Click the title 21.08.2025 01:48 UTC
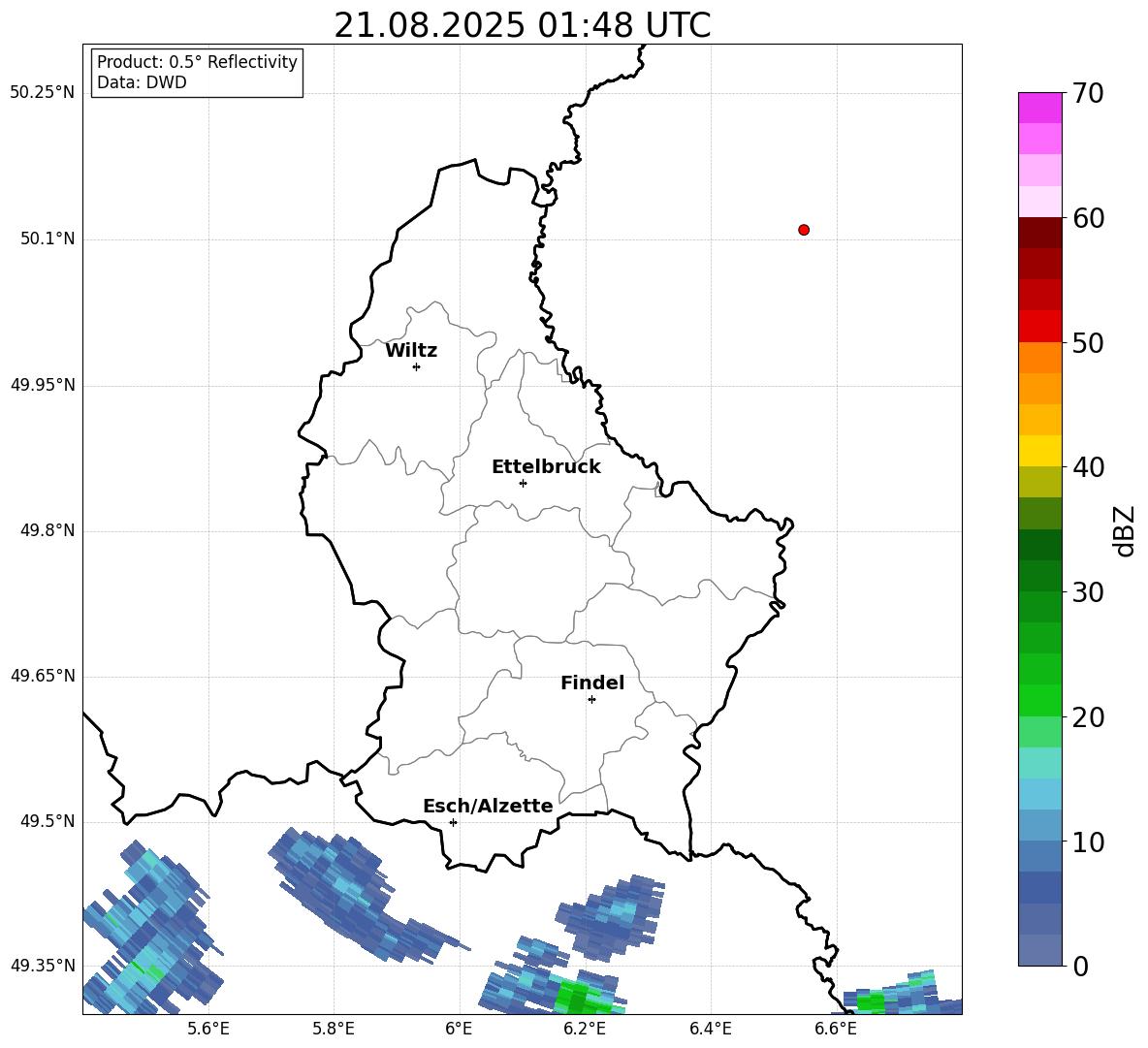 click(523, 25)
